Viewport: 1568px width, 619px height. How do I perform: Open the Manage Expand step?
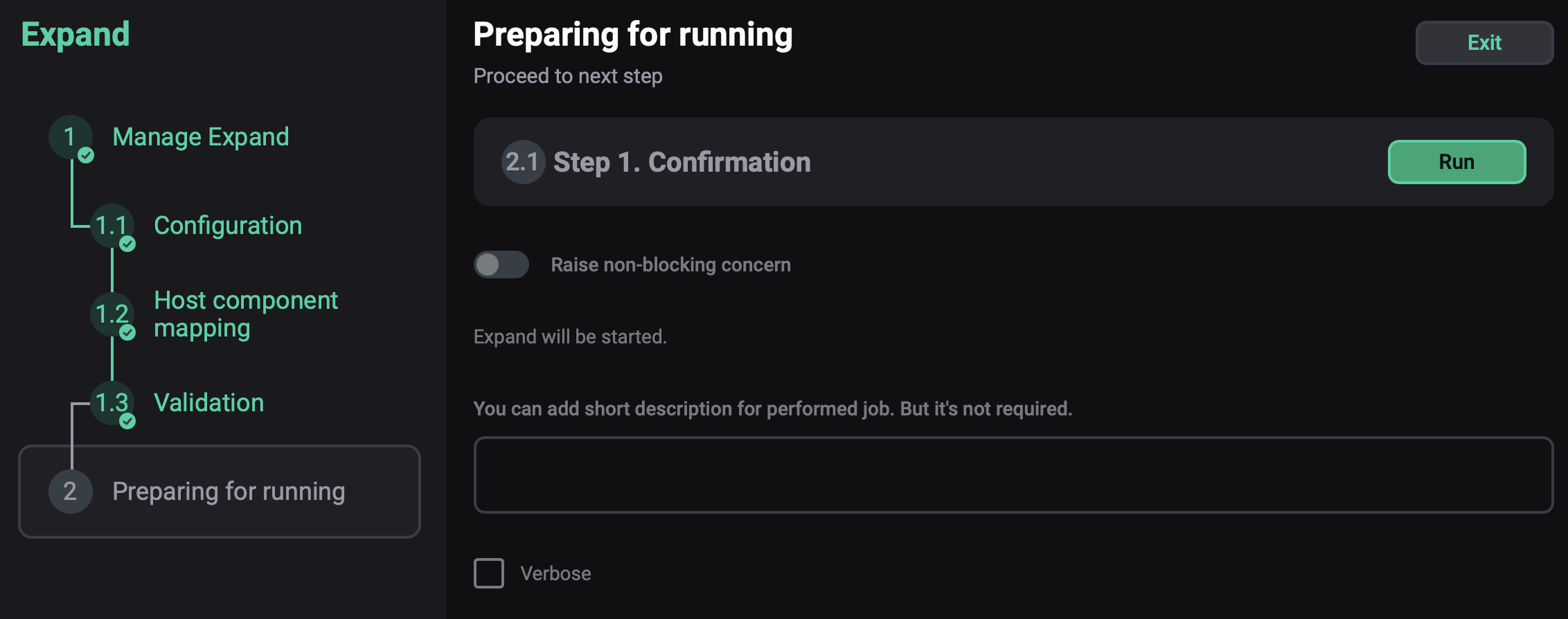point(200,137)
